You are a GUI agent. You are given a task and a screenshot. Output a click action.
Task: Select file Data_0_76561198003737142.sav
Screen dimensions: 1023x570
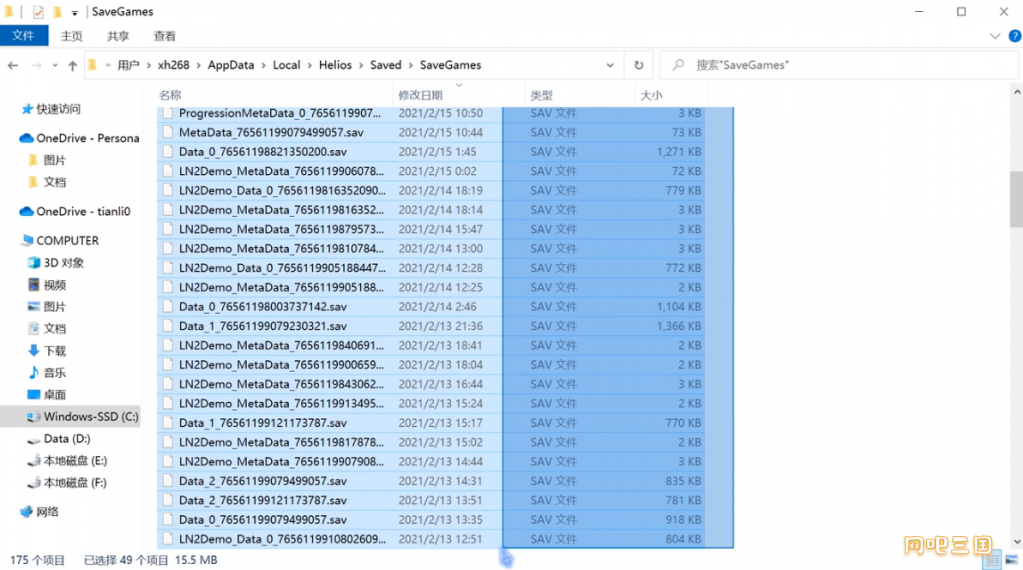[x=263, y=307]
